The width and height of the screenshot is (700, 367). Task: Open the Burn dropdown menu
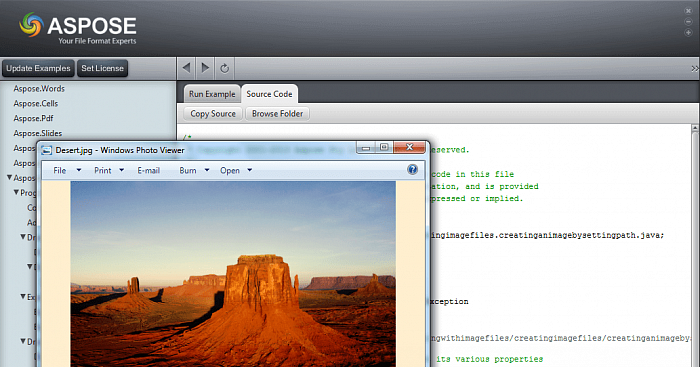click(194, 170)
